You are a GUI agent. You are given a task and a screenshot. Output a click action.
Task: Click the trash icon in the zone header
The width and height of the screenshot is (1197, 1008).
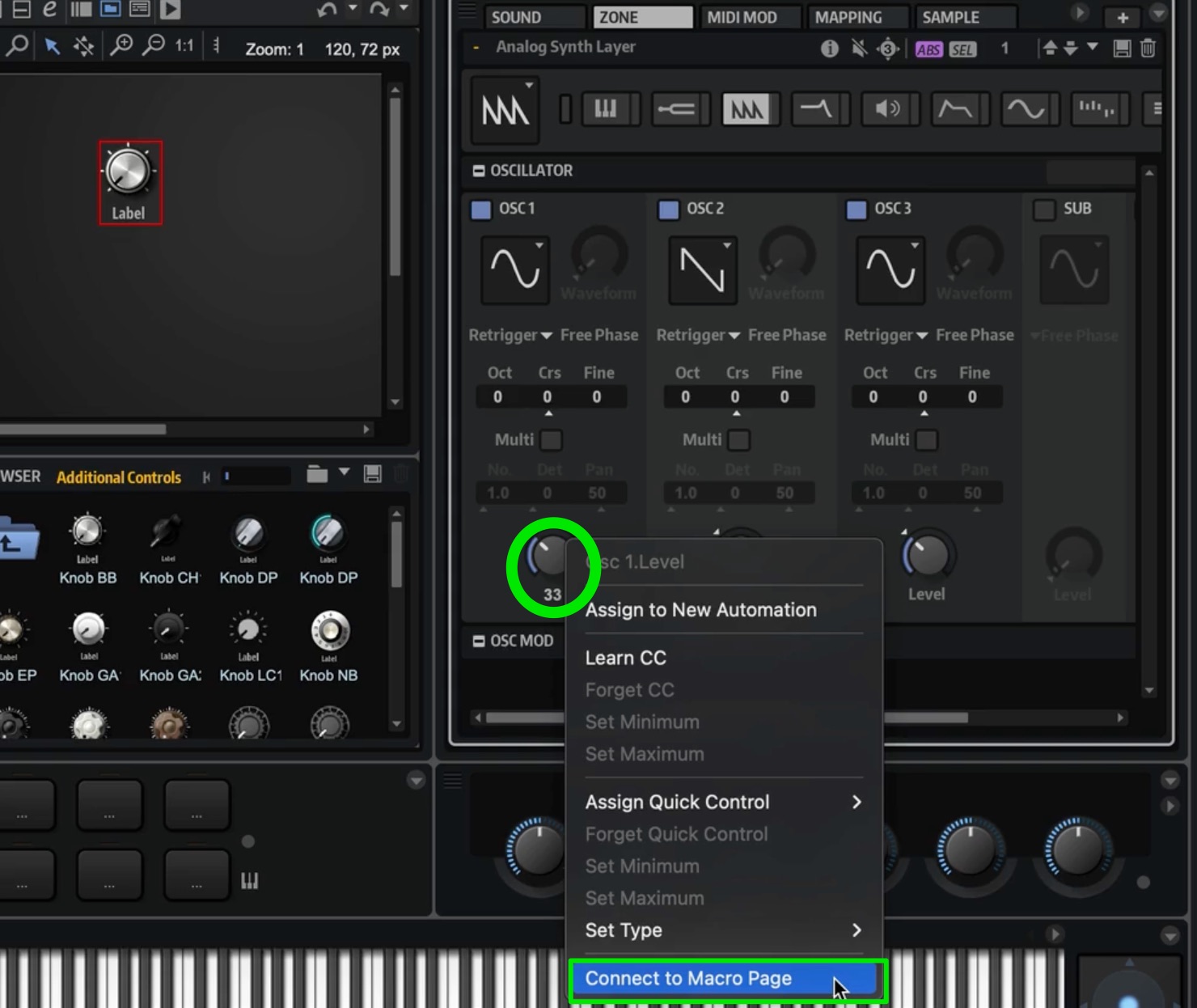[x=1148, y=49]
